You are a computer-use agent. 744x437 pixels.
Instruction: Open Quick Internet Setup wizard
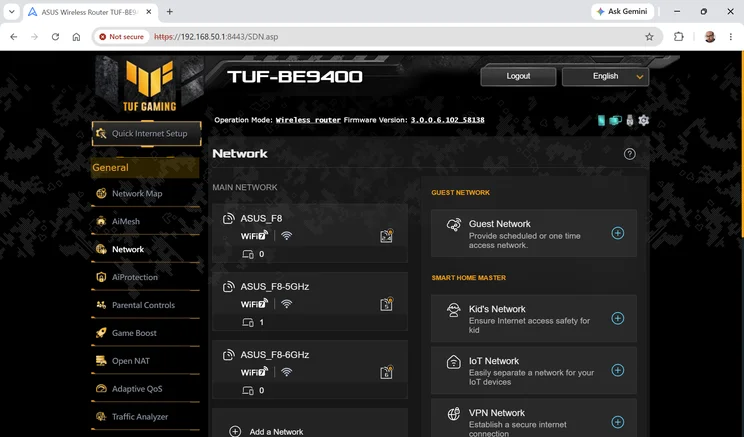coord(147,133)
